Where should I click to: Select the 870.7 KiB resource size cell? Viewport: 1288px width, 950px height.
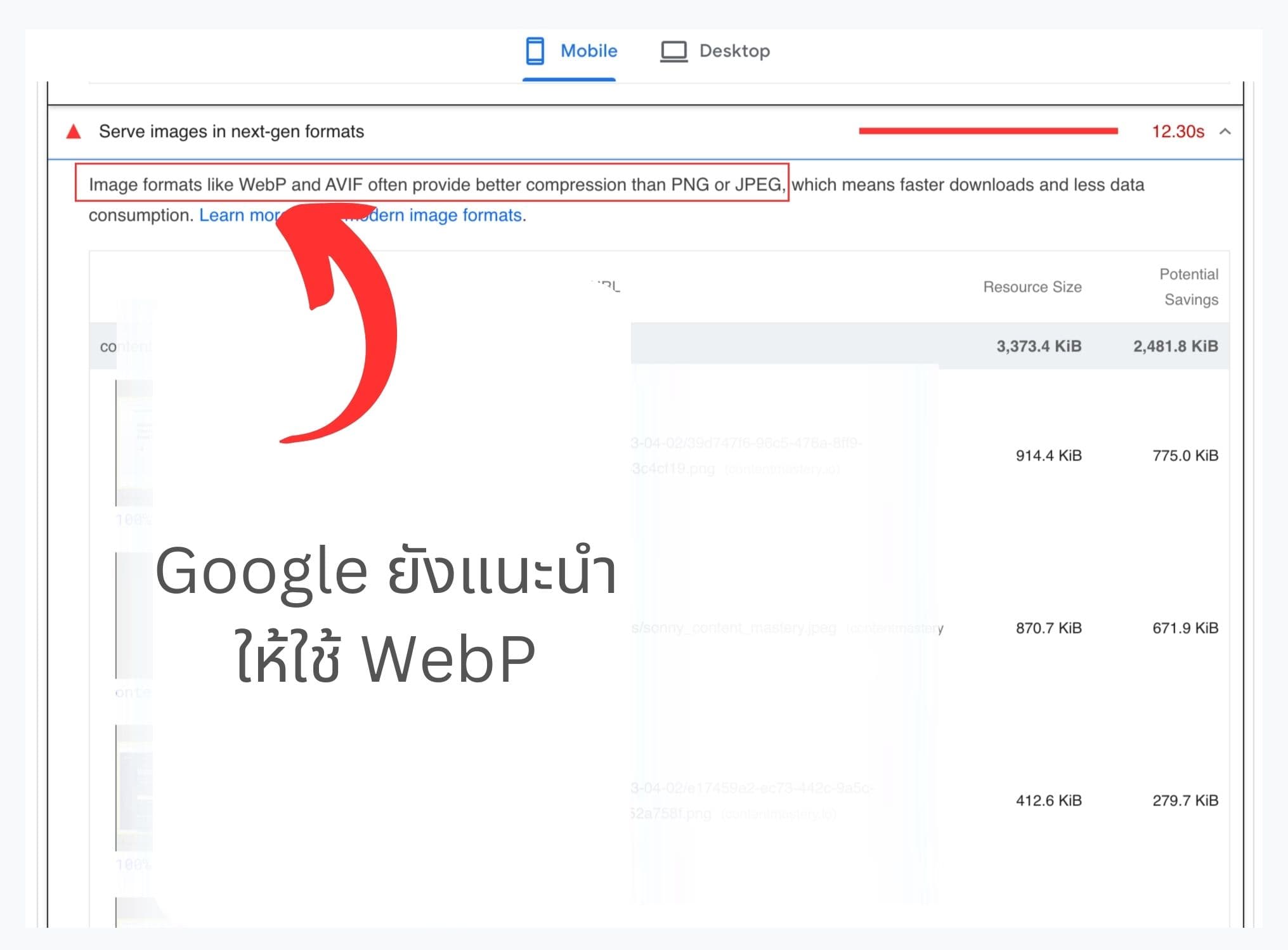(1048, 628)
